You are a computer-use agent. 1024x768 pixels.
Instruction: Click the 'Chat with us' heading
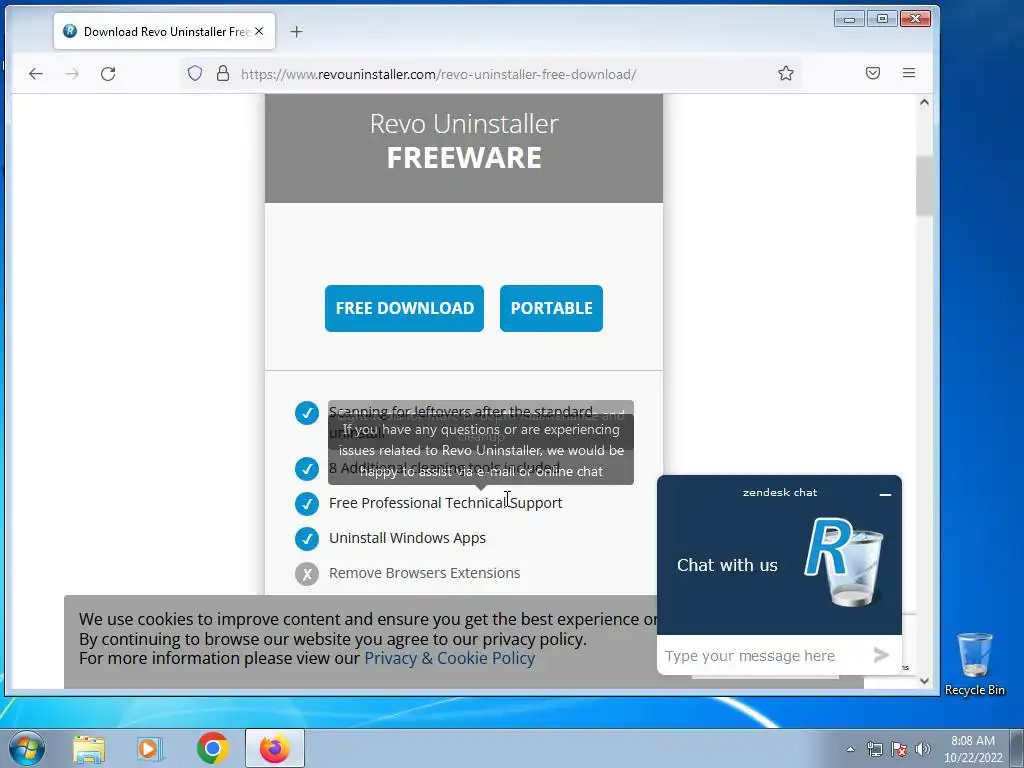[727, 565]
